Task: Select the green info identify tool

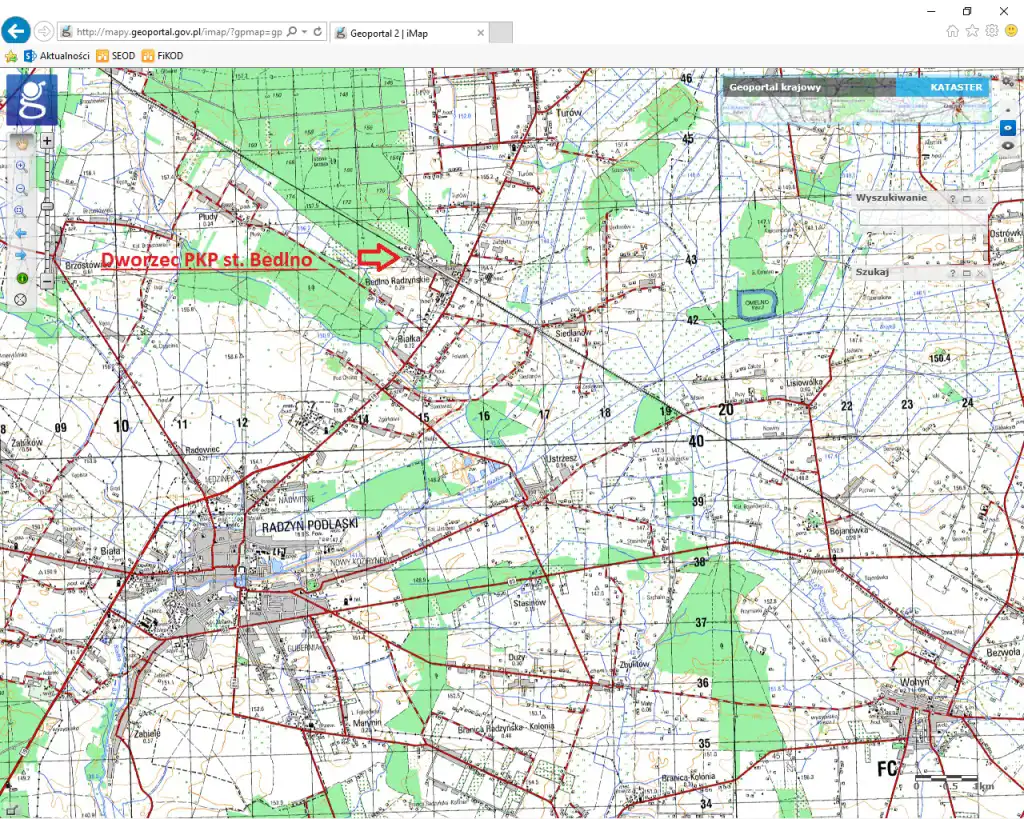Action: coord(20,277)
